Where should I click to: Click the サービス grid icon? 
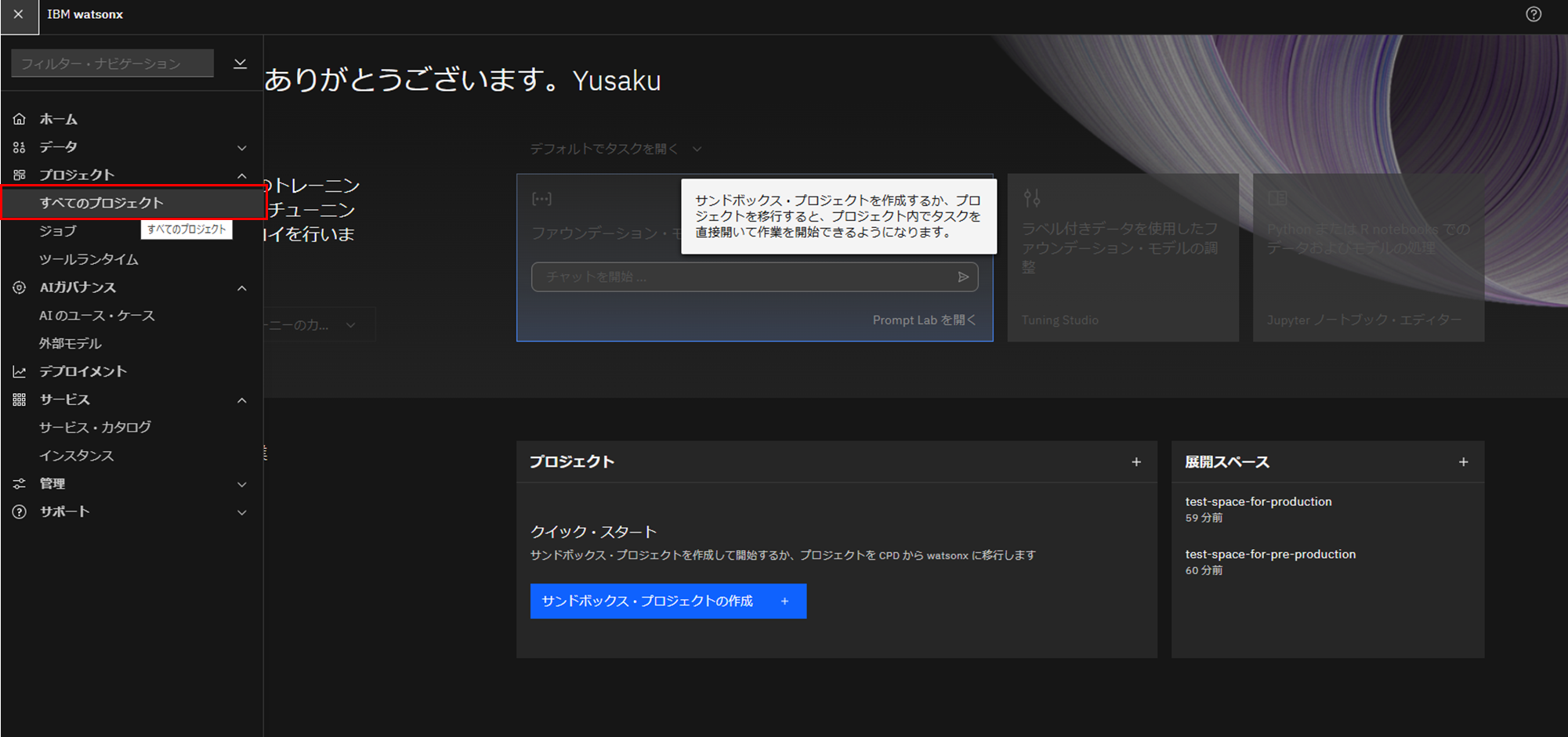pos(20,399)
